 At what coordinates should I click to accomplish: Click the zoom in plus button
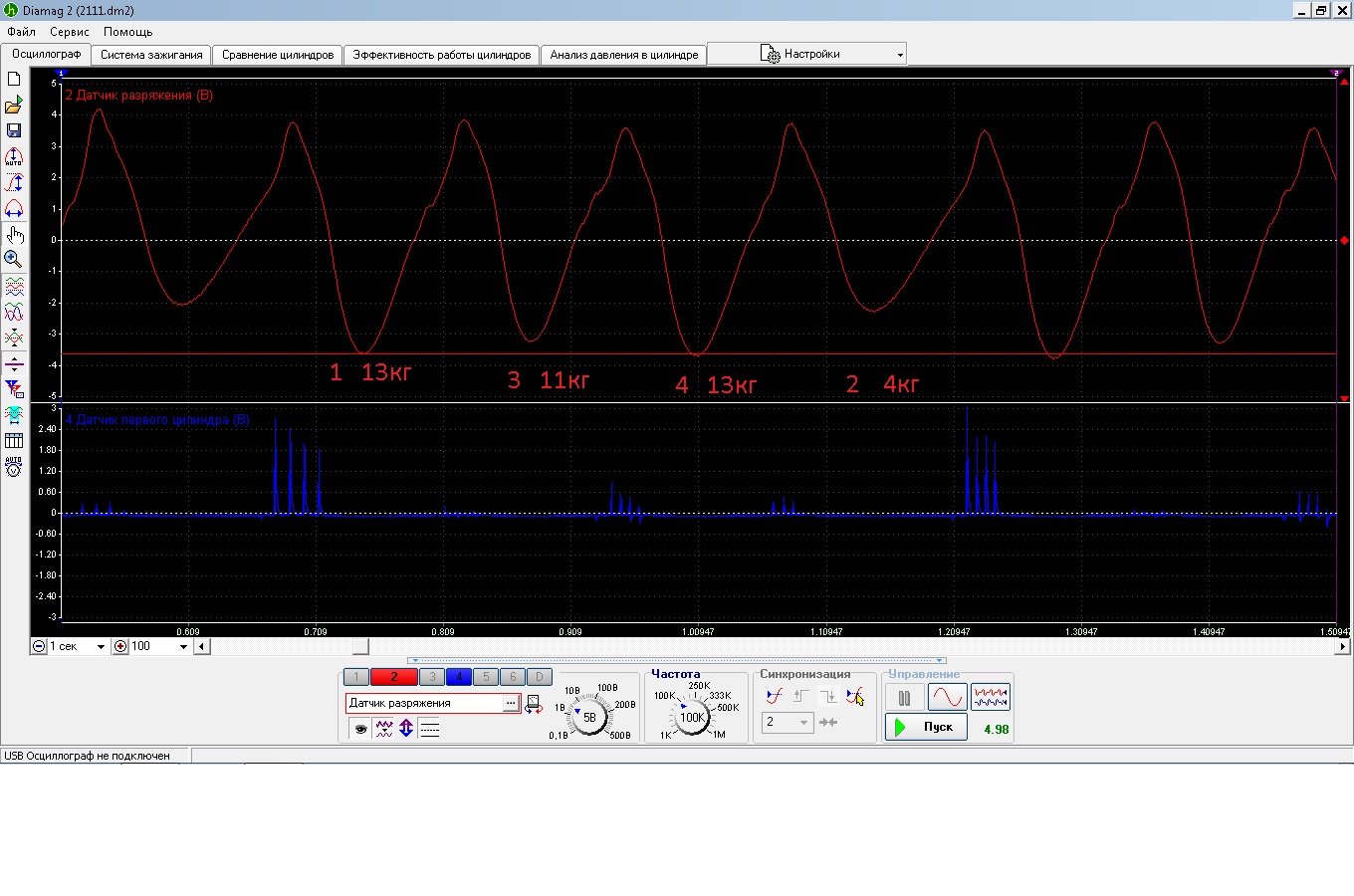click(120, 646)
